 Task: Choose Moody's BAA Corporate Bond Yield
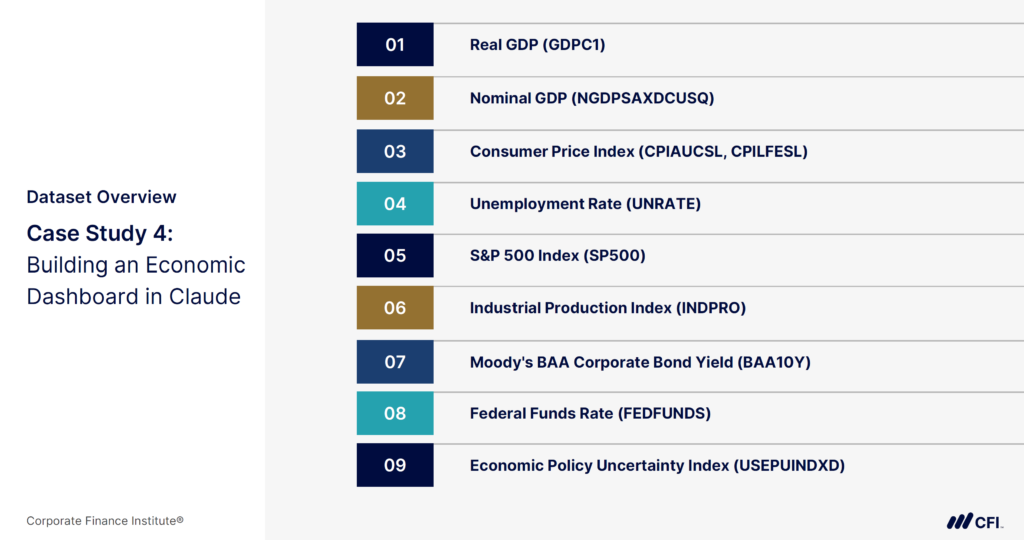[x=640, y=362]
